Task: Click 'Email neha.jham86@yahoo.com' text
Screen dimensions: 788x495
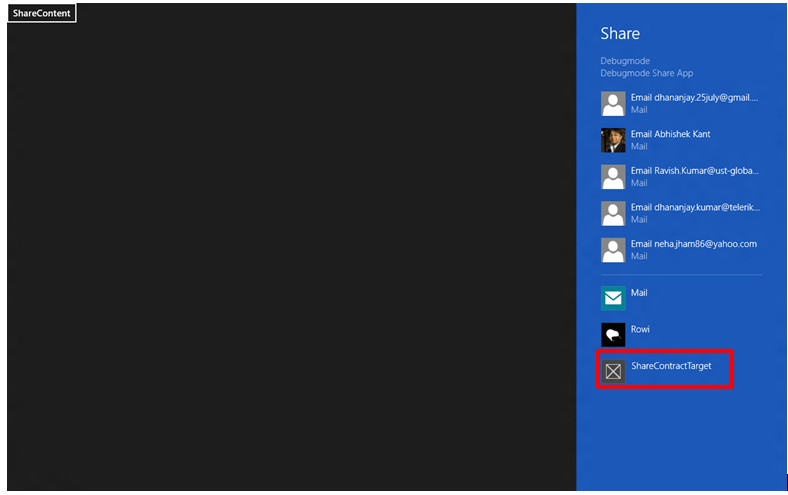Action: point(693,244)
